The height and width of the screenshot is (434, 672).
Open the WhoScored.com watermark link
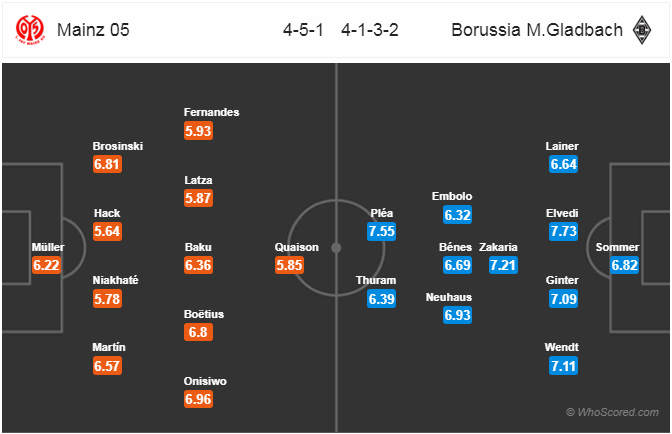coord(612,412)
